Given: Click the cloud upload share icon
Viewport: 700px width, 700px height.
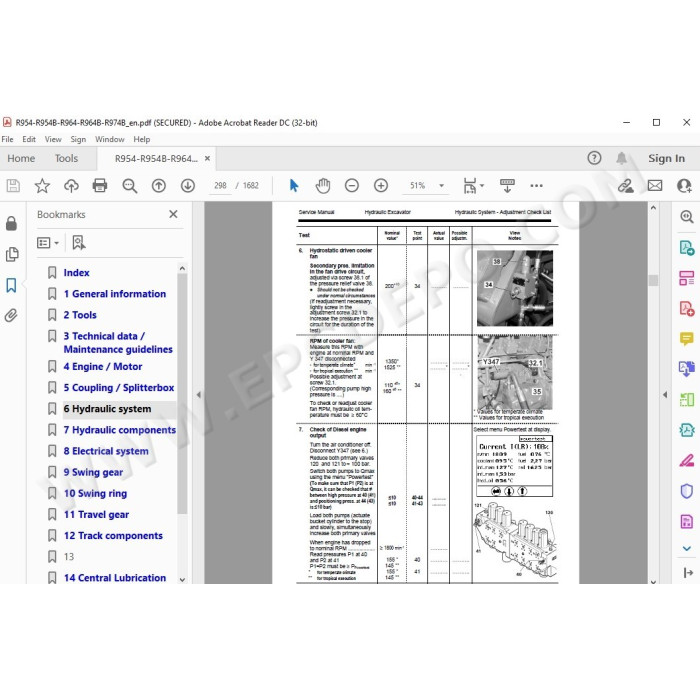Looking at the screenshot, I should tap(71, 185).
